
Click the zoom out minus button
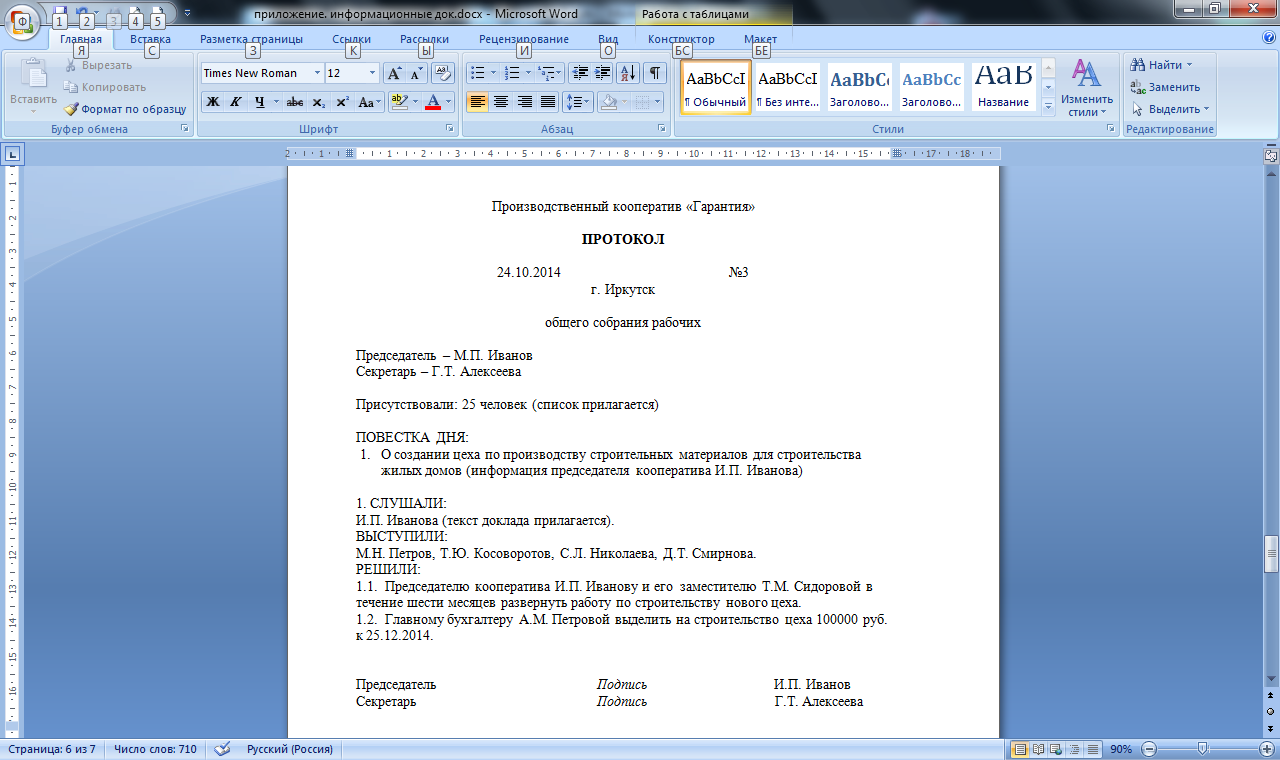1149,749
